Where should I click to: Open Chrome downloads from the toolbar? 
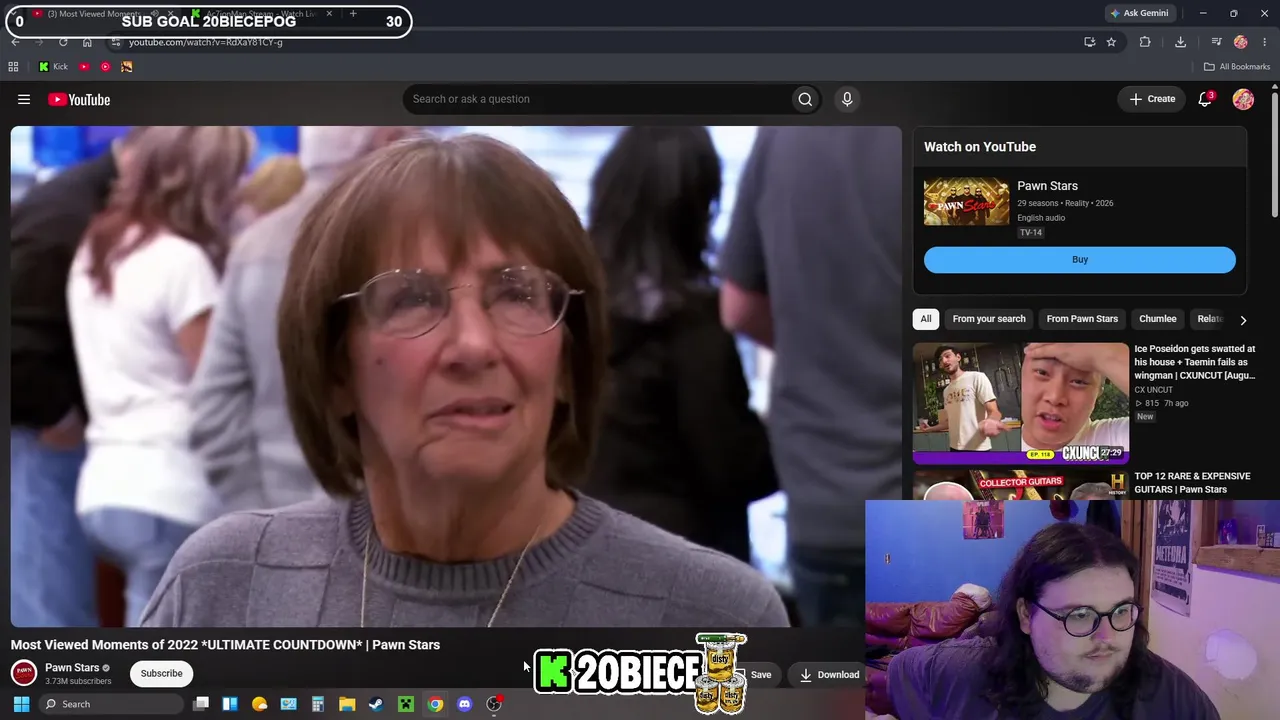pyautogui.click(x=1180, y=42)
